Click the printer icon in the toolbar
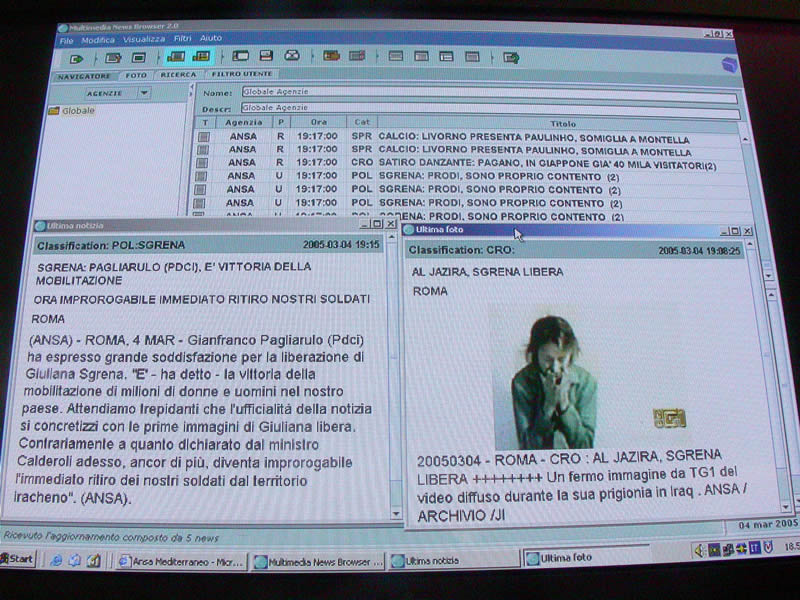 pyautogui.click(x=292, y=57)
